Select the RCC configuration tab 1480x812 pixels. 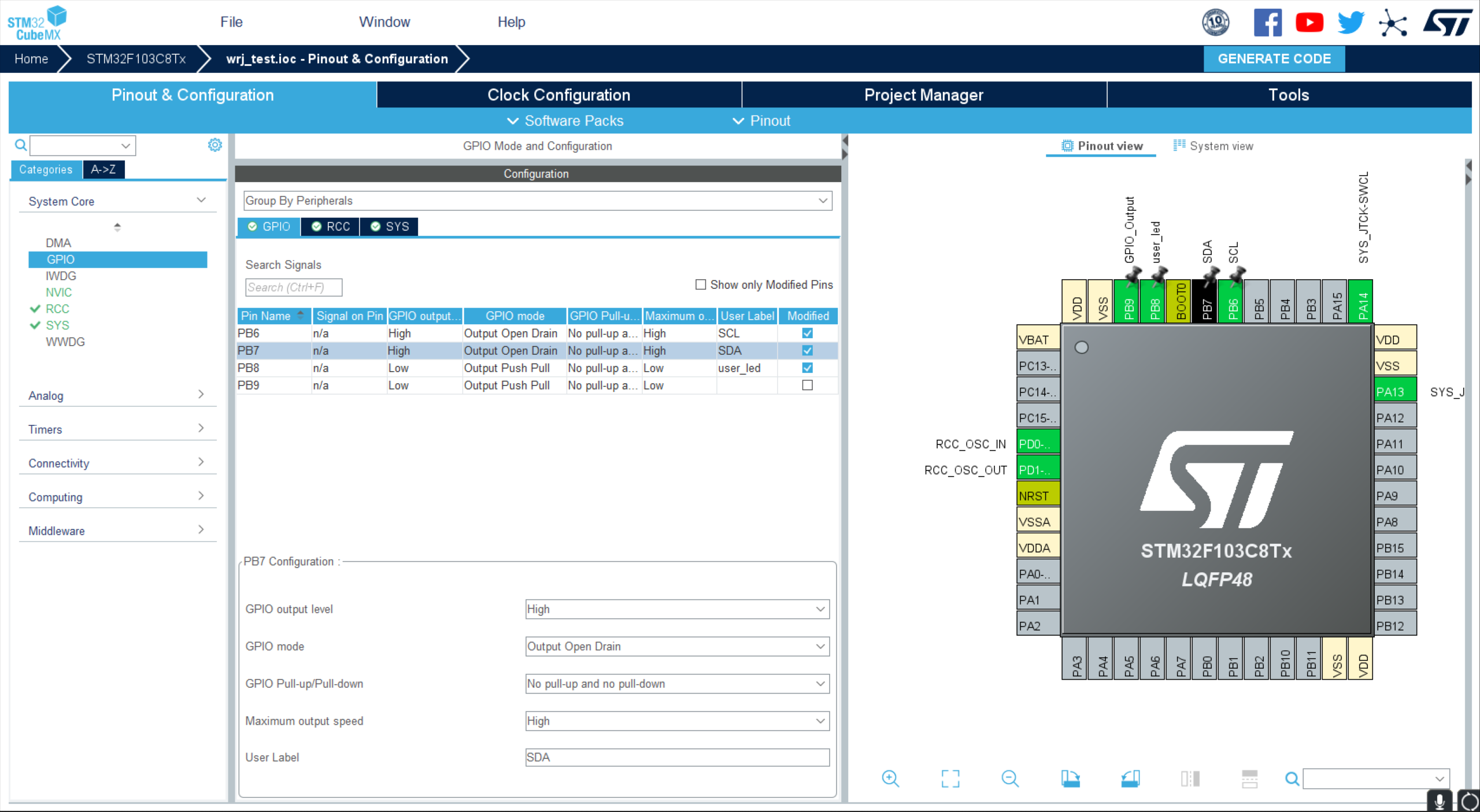(x=331, y=227)
